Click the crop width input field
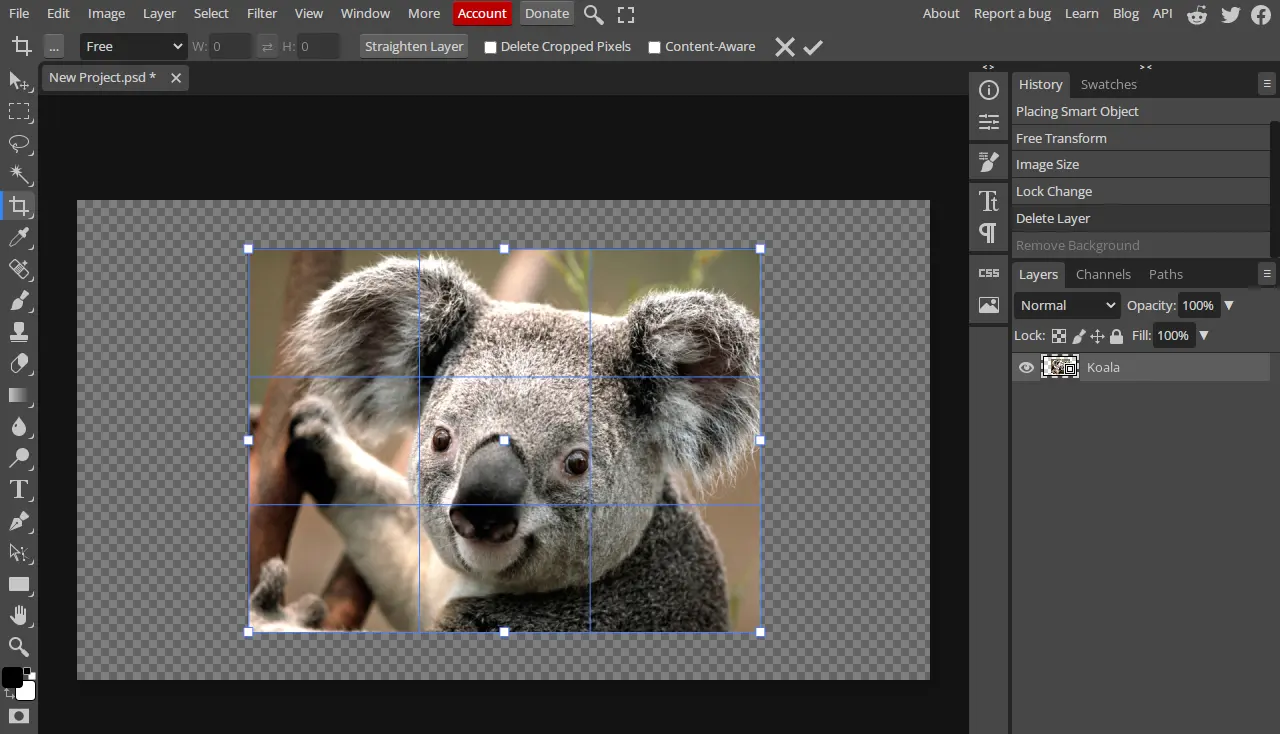Screen dimensions: 1280x734 (229, 47)
